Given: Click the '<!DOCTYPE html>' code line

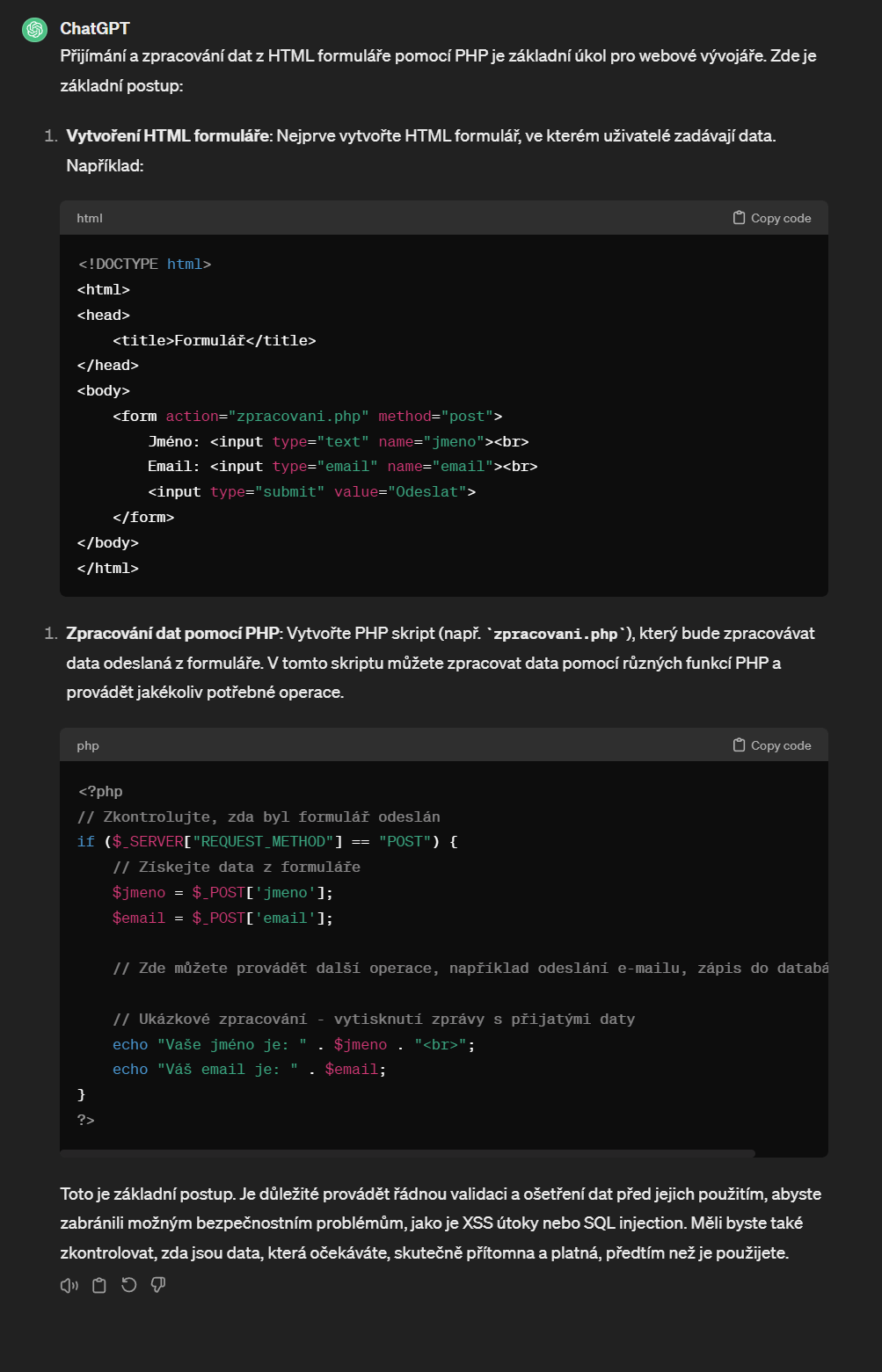Looking at the screenshot, I should [144, 264].
